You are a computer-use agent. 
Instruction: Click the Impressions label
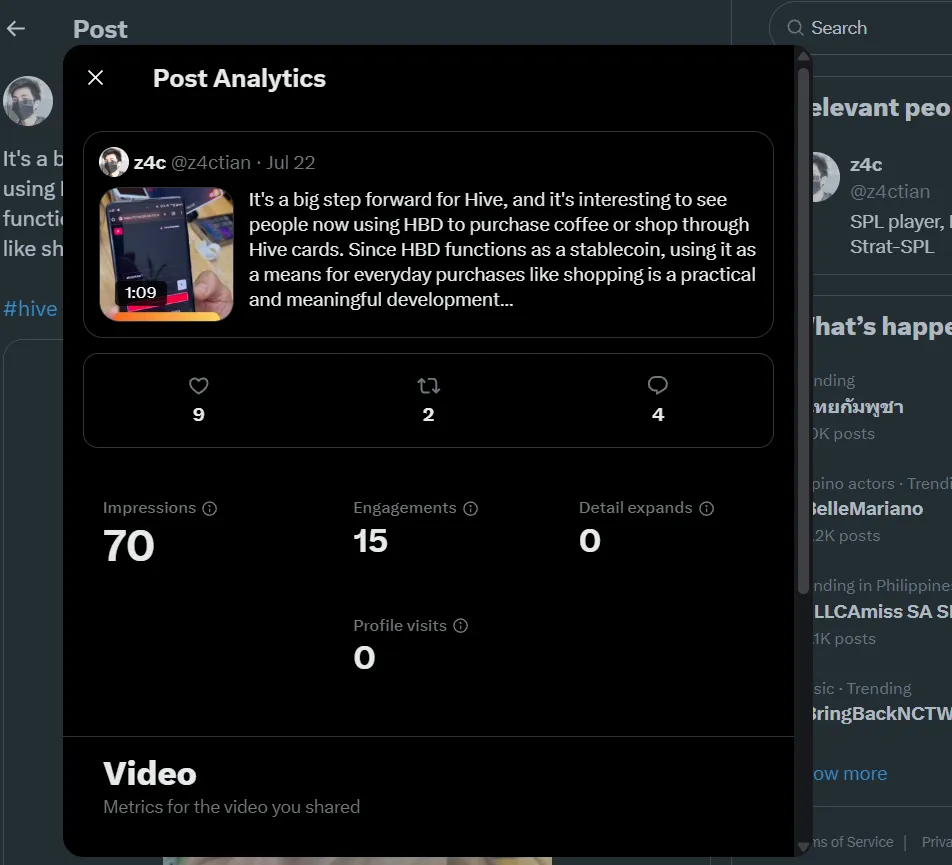[x=149, y=507]
